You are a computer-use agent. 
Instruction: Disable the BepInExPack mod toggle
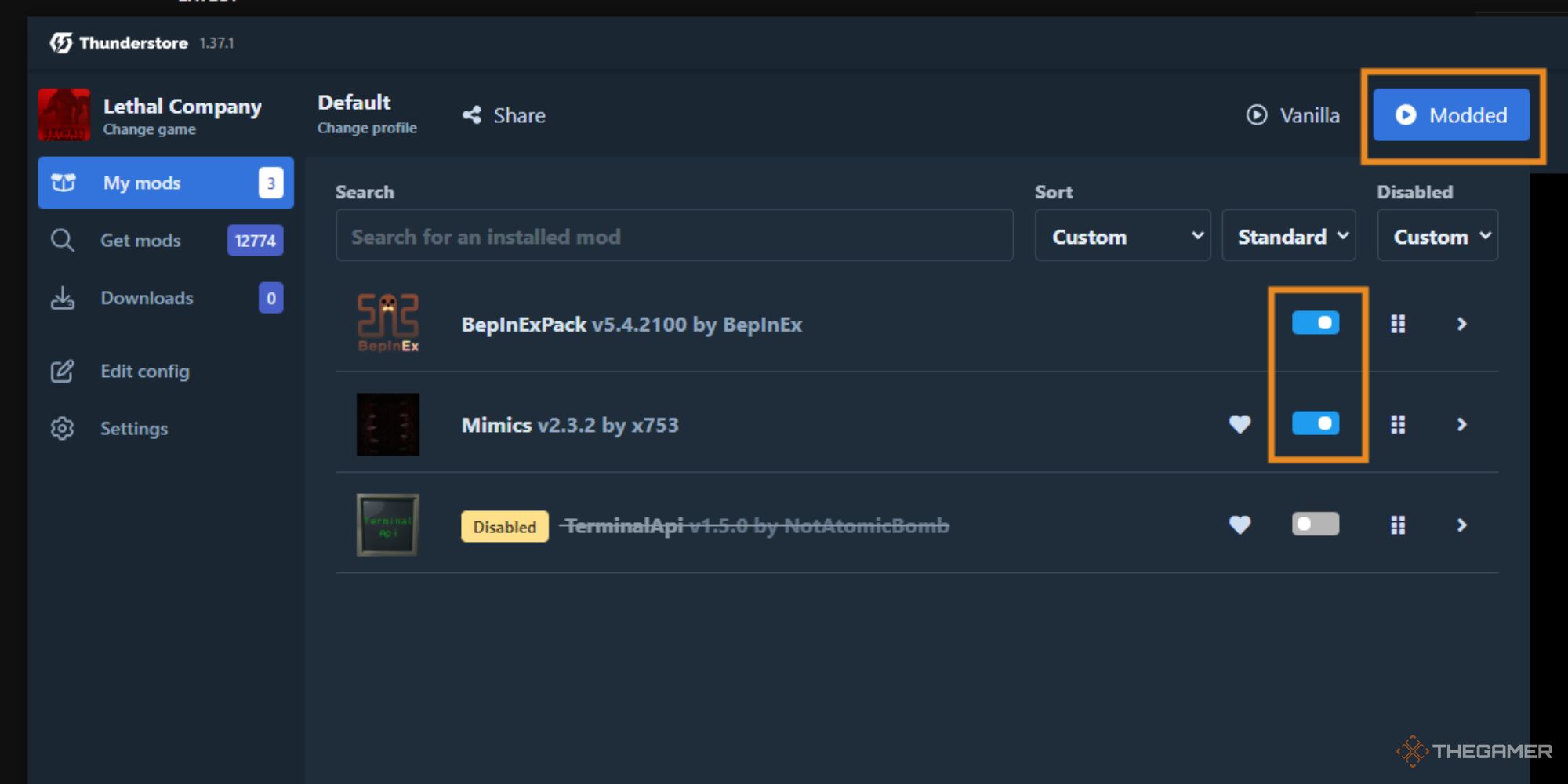coord(1316,323)
